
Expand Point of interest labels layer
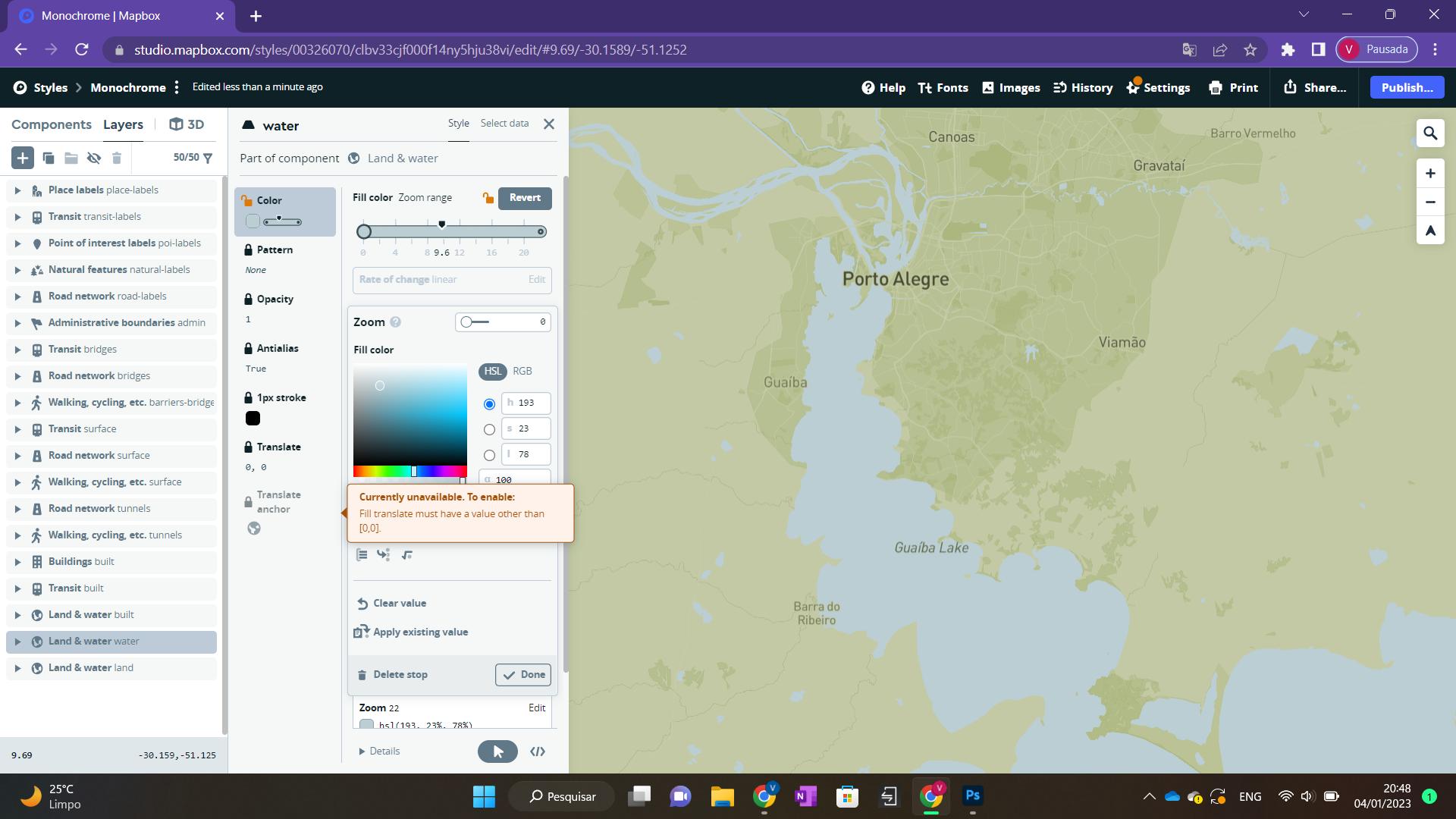click(17, 243)
